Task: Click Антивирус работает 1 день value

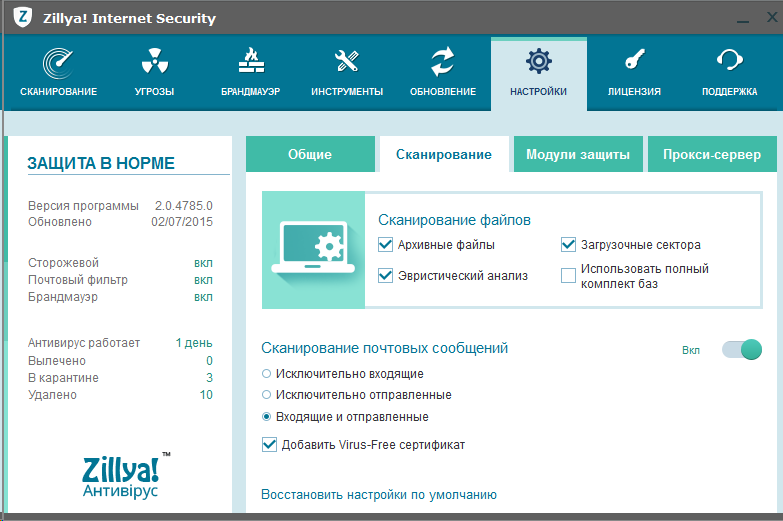Action: coord(194,343)
